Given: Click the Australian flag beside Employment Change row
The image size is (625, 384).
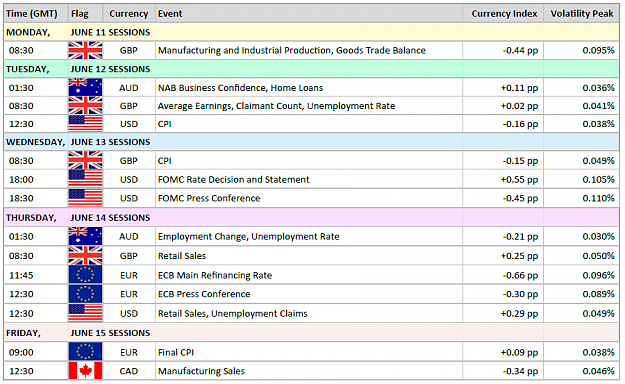Looking at the screenshot, I should (85, 236).
